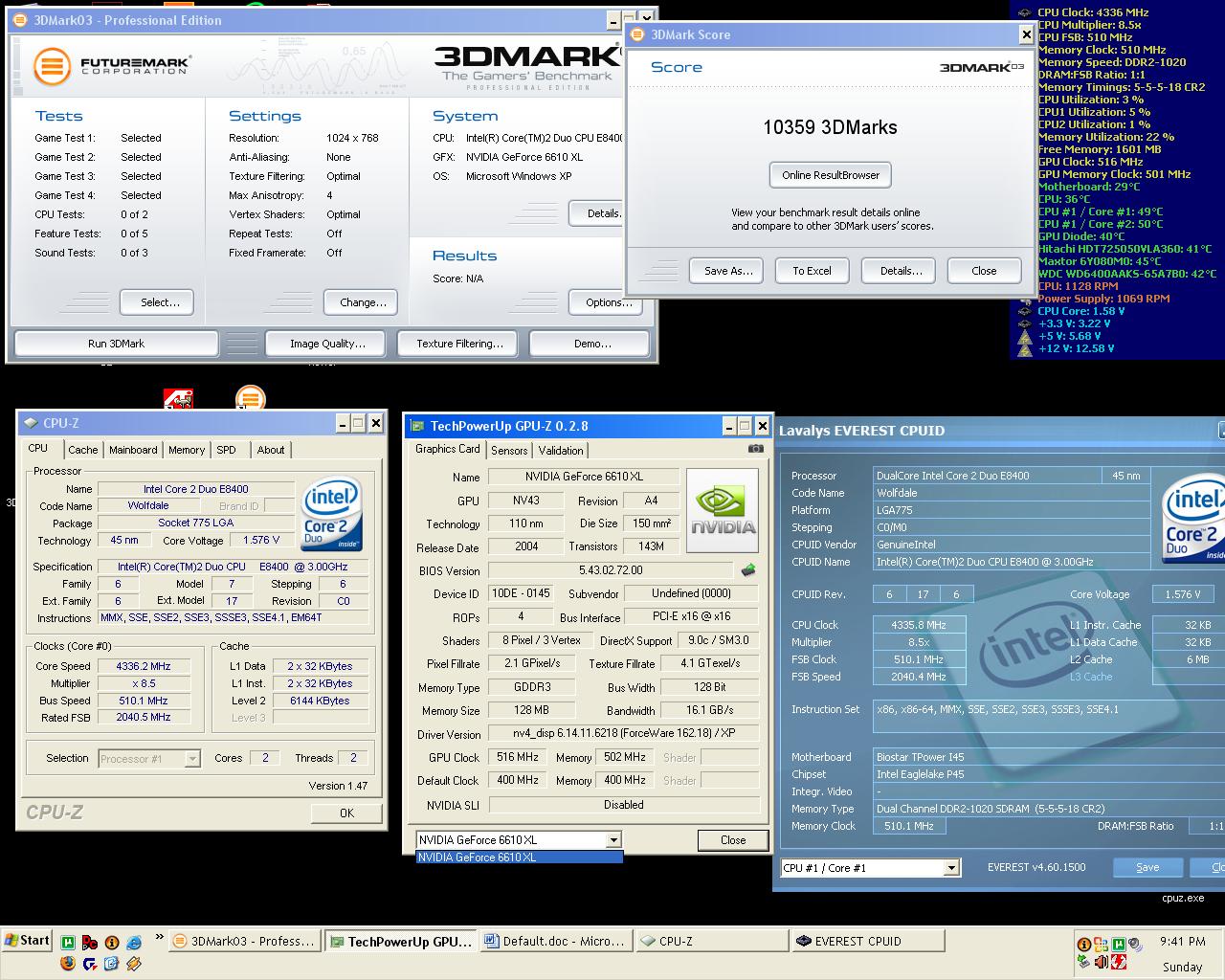Image resolution: width=1225 pixels, height=980 pixels.
Task: Click Select tests button in 3DMark03
Action: pyautogui.click(x=157, y=302)
